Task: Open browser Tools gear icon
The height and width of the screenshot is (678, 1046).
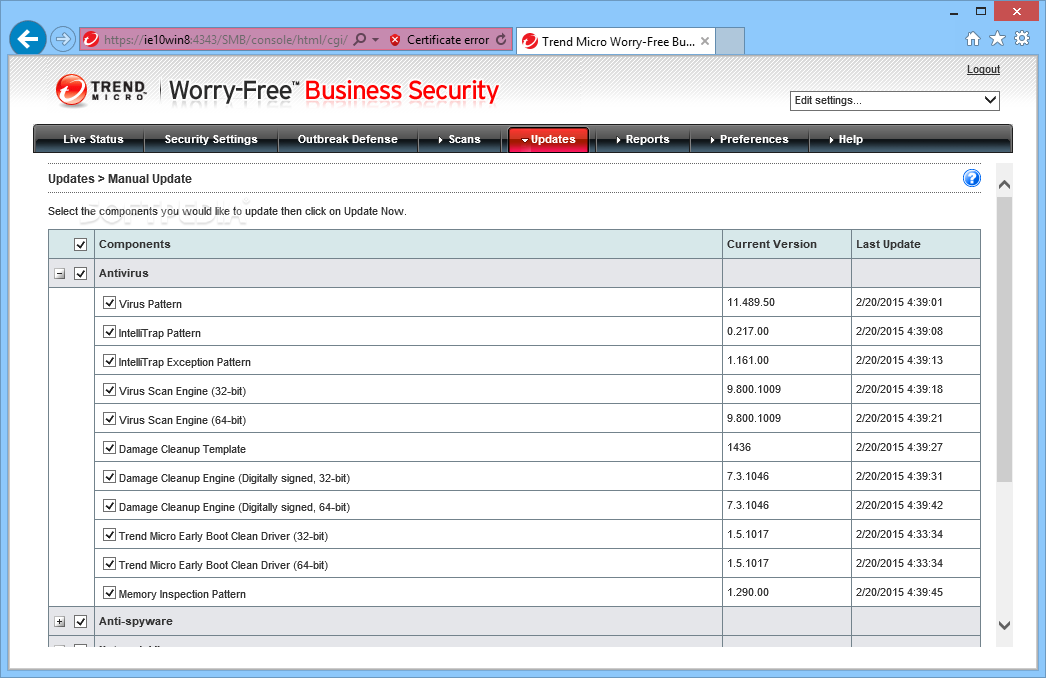Action: 1022,39
